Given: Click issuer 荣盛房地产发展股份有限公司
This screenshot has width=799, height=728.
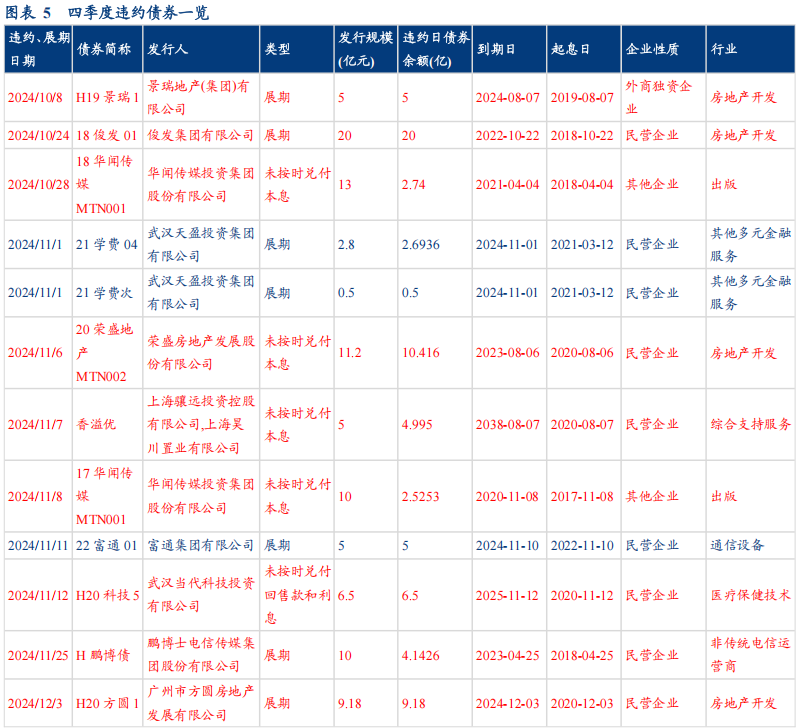Looking at the screenshot, I should click(x=201, y=353).
